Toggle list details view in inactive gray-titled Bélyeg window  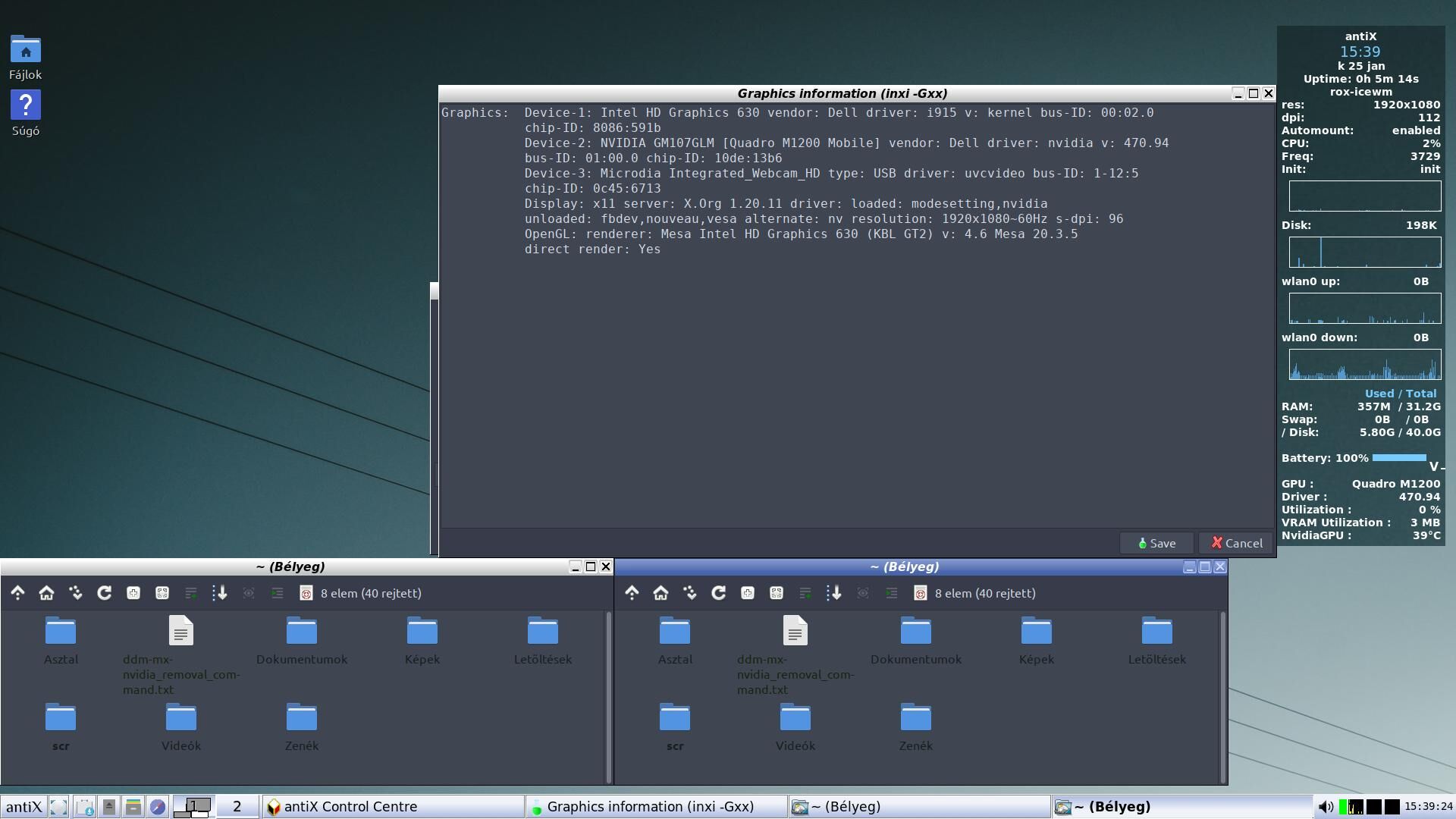pyautogui.click(x=190, y=593)
